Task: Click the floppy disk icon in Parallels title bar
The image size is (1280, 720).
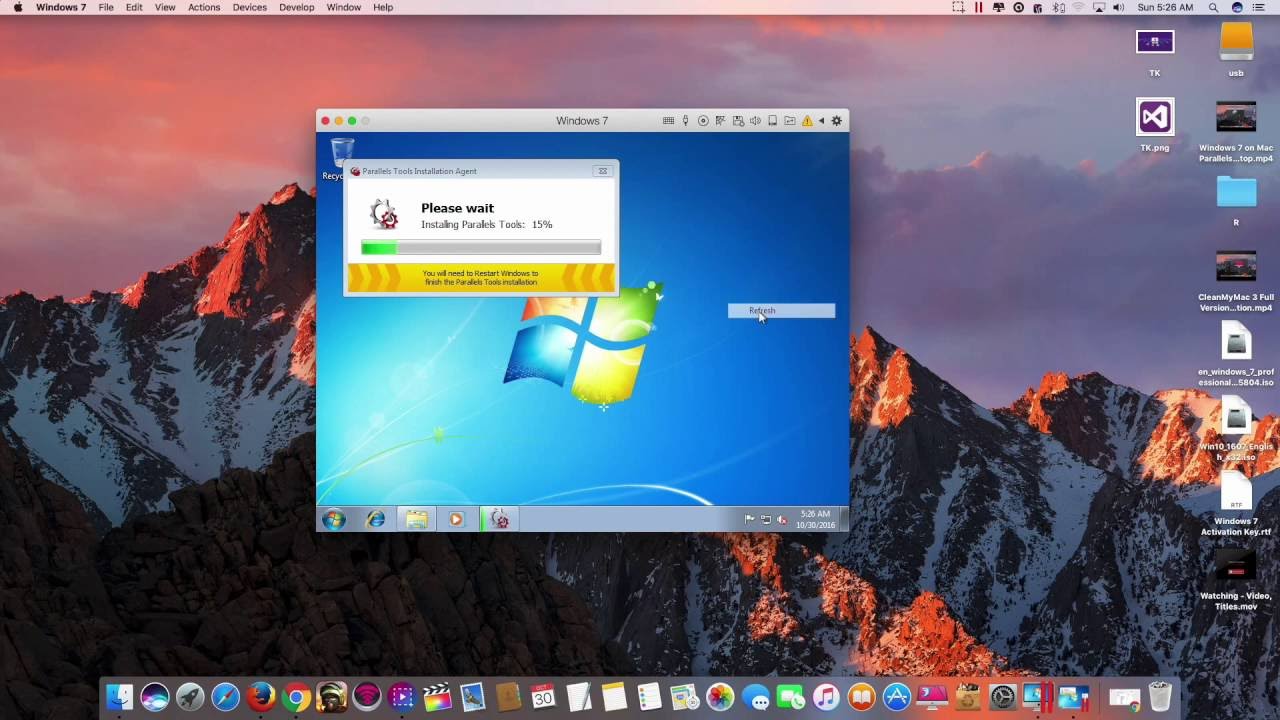Action: tap(738, 121)
